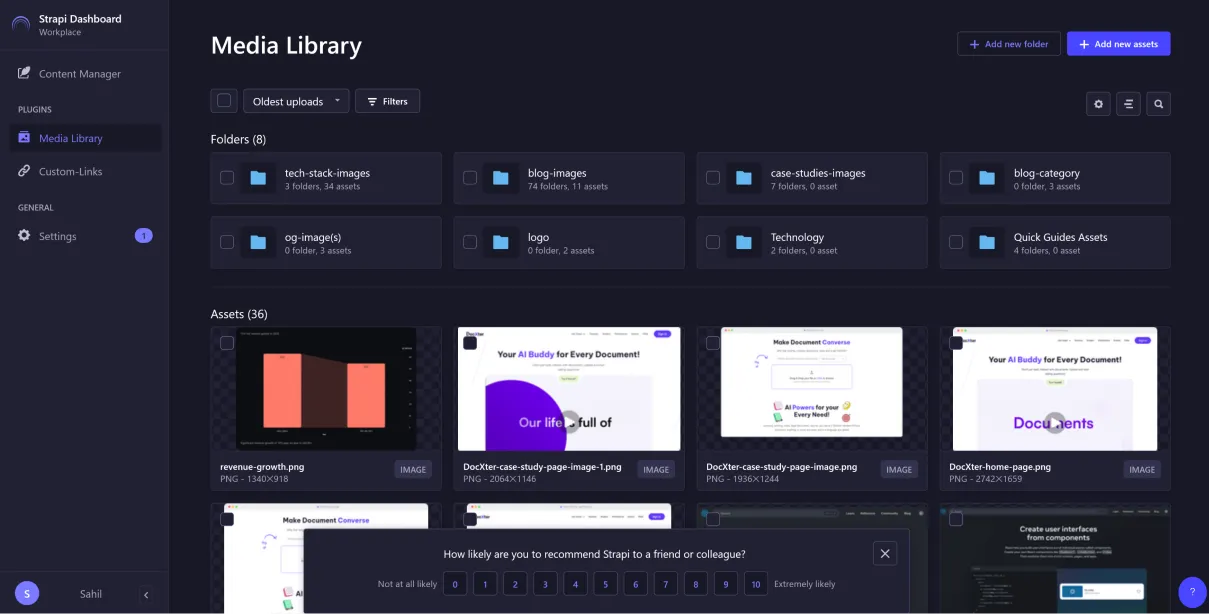This screenshot has width=1209, height=614.
Task: Select the logo folder checkbox
Action: pos(470,242)
